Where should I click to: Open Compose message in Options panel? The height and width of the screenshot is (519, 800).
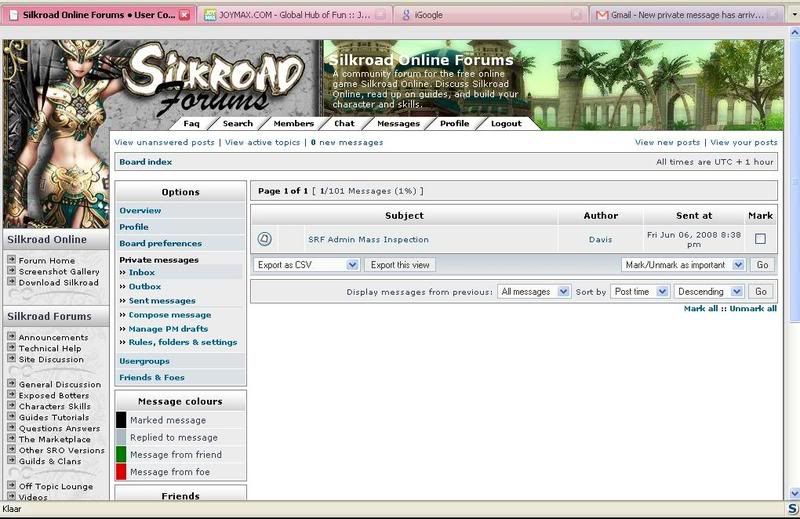pyautogui.click(x=170, y=315)
